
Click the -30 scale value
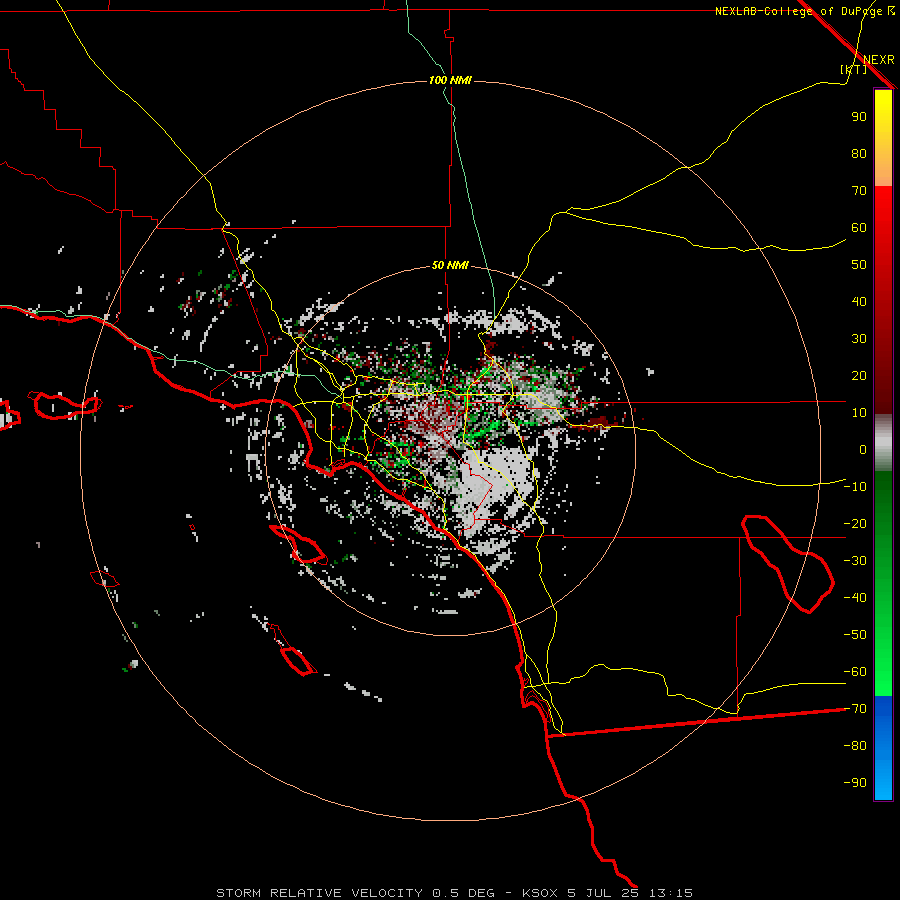(855, 561)
